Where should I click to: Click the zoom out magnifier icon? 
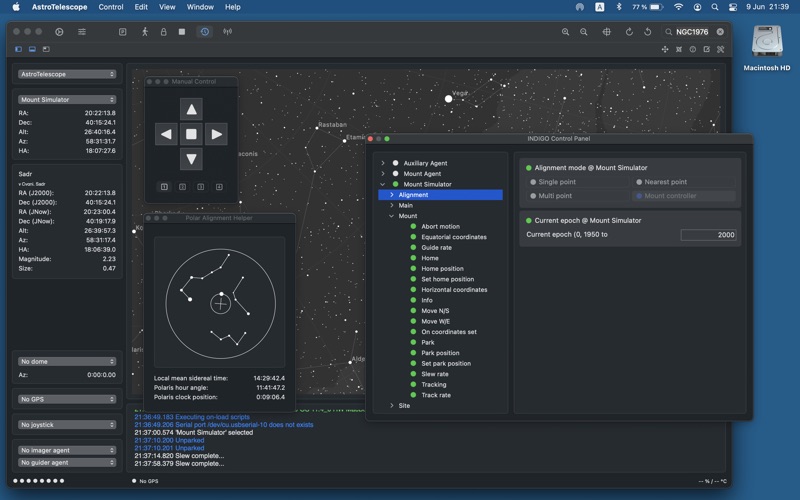pos(583,32)
